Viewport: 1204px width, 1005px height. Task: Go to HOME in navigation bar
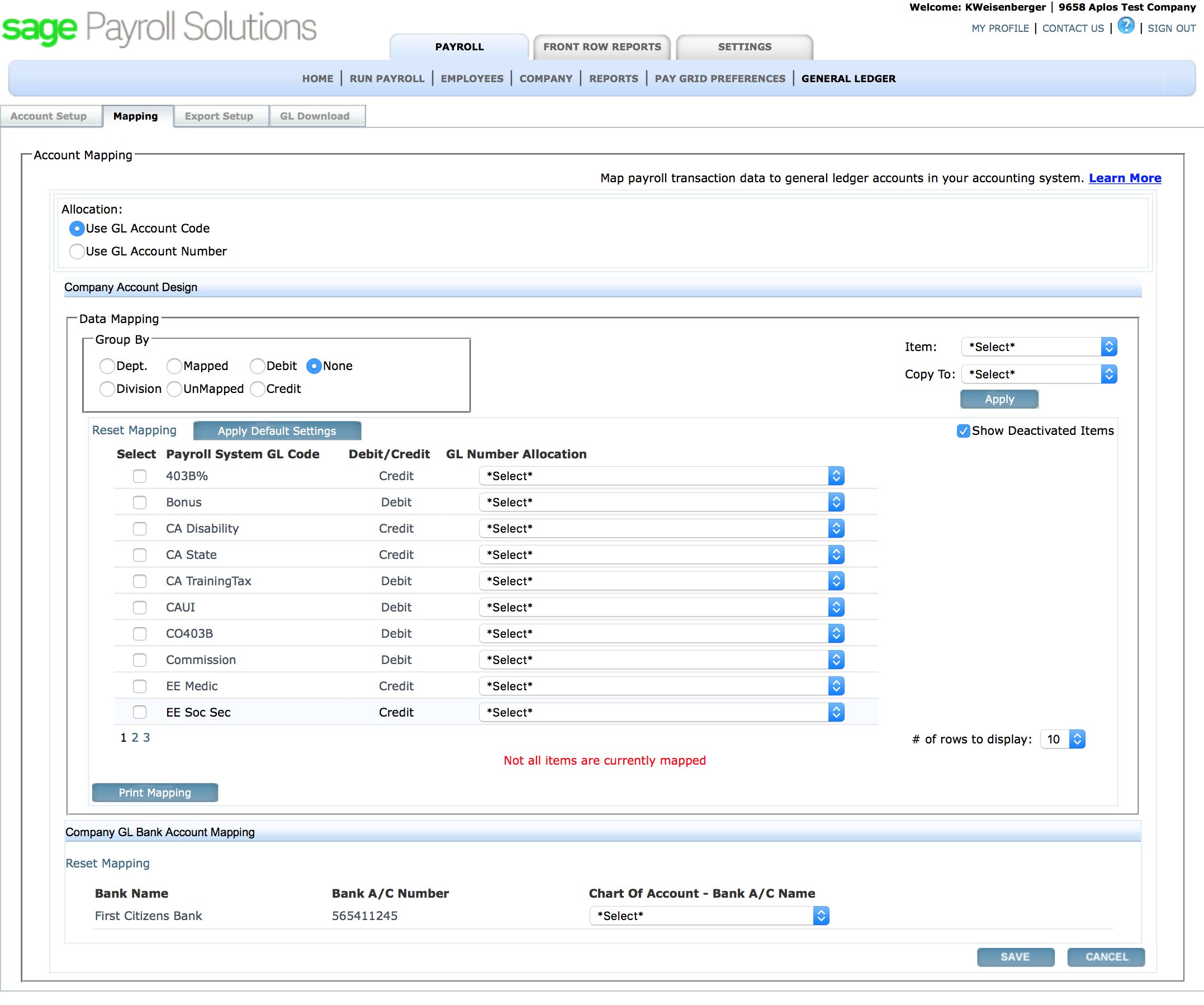(317, 79)
